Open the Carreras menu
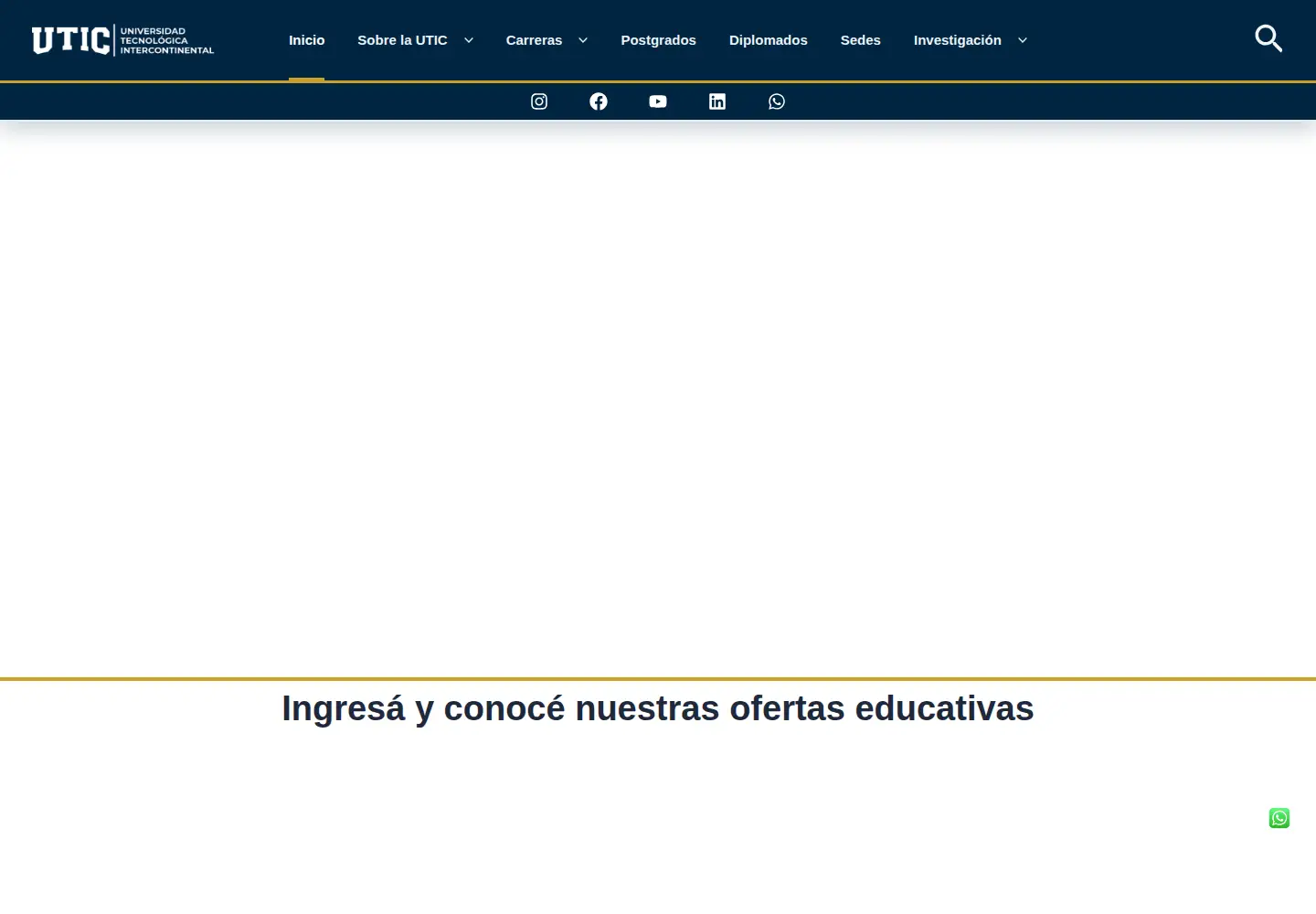This screenshot has height=914, width=1316. coord(534,40)
